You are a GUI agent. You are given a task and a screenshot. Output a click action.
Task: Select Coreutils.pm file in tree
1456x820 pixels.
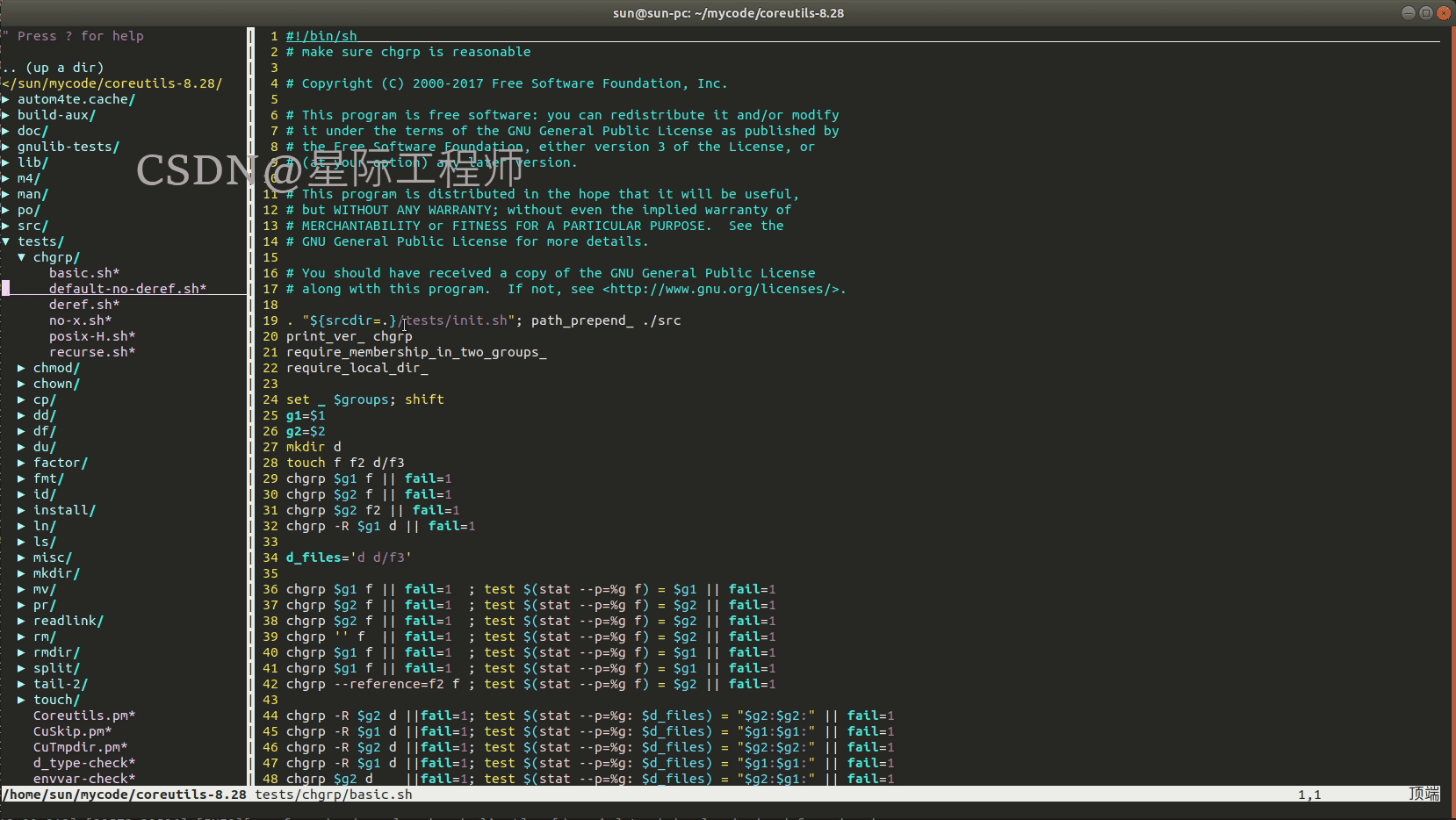84,716
